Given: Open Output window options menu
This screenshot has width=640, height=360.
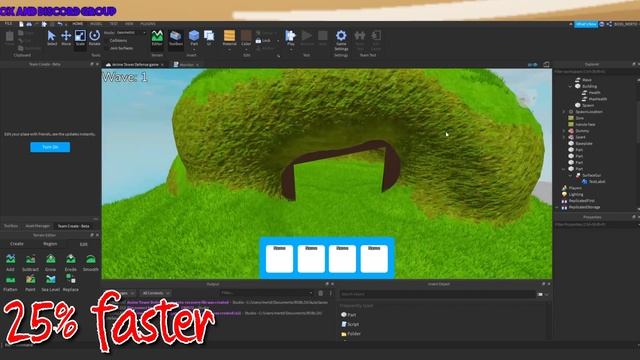Looking at the screenshot, I should (331, 293).
